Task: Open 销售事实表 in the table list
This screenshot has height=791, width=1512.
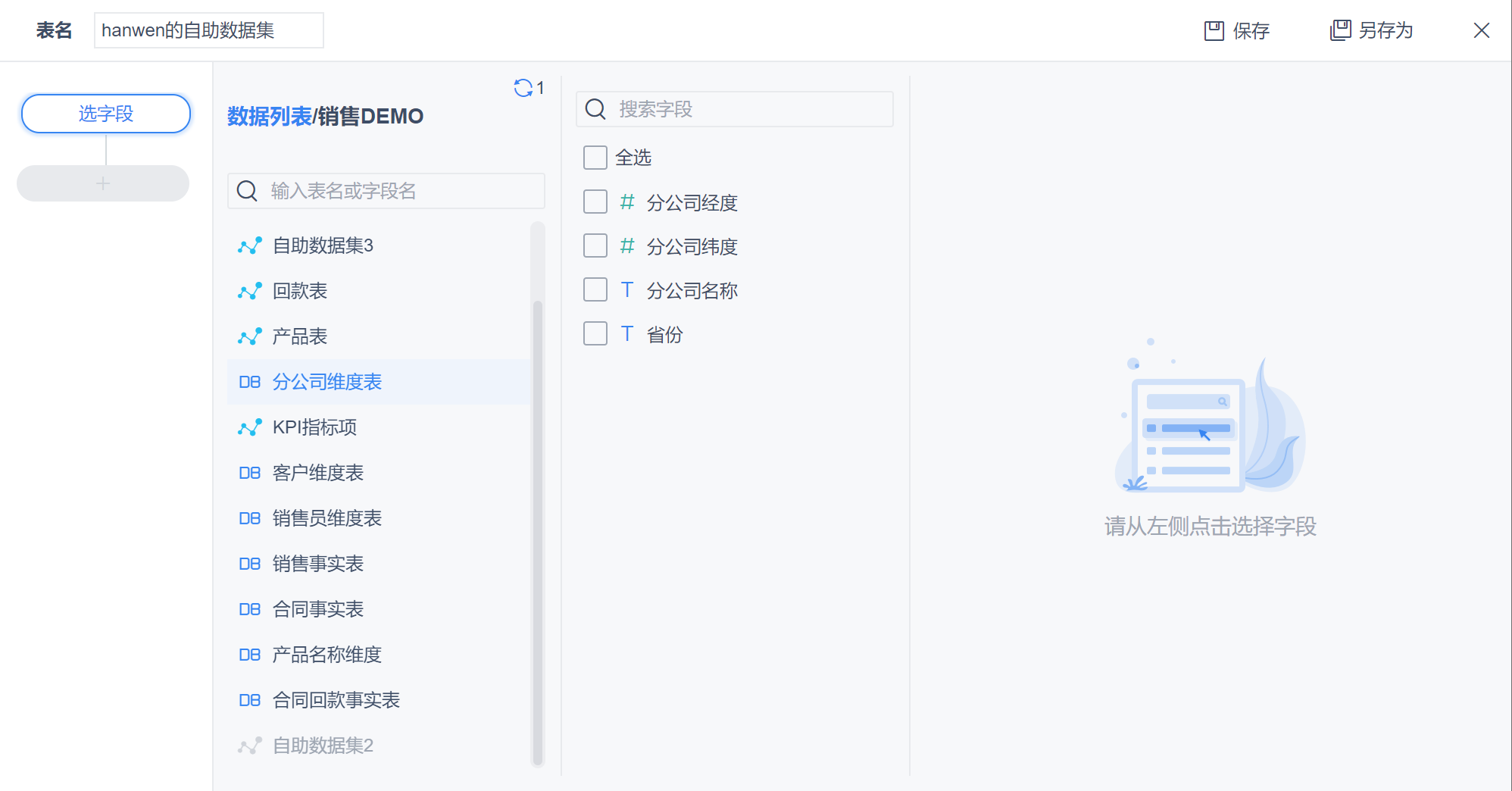Action: pos(318,564)
